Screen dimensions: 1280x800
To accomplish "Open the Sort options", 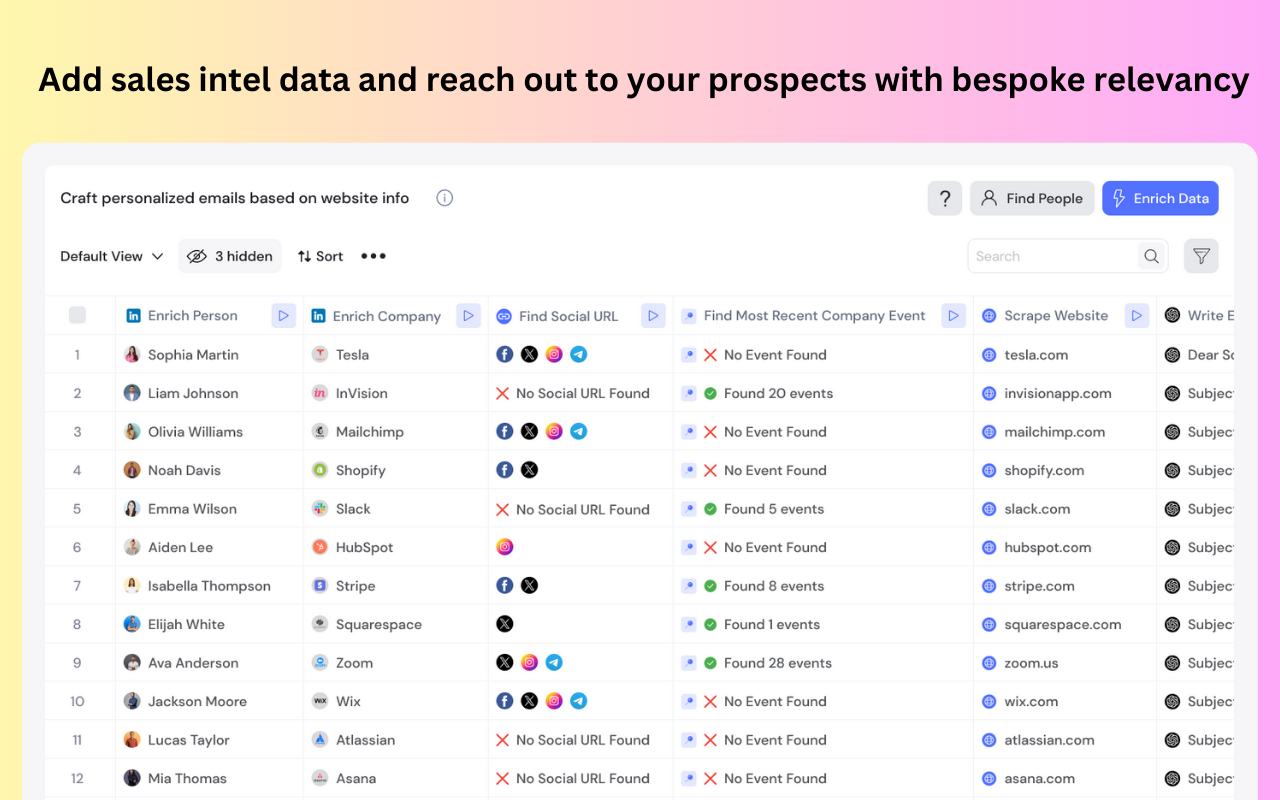I will tap(320, 256).
